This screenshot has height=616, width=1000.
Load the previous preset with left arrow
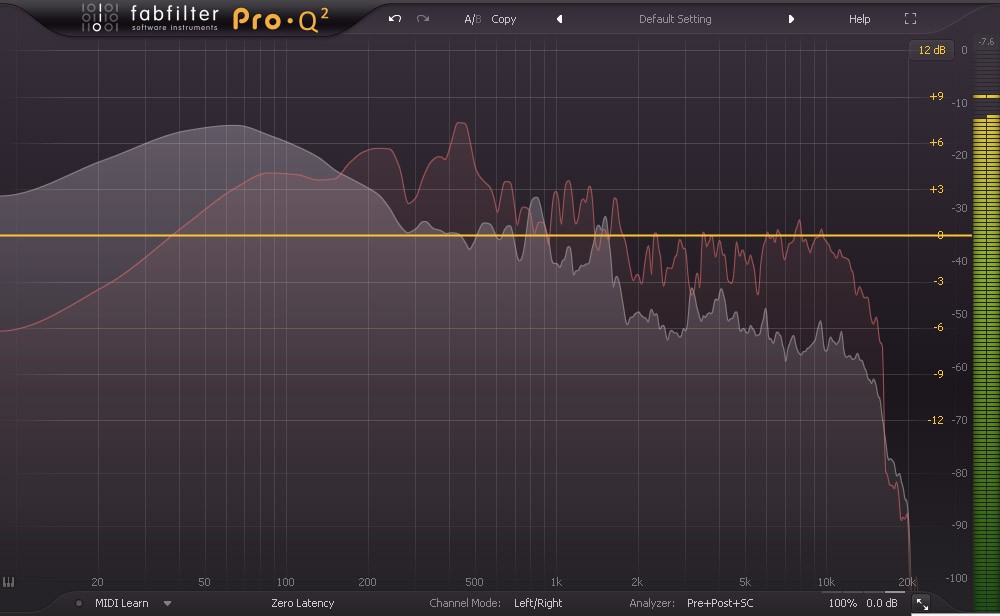pyautogui.click(x=559, y=19)
